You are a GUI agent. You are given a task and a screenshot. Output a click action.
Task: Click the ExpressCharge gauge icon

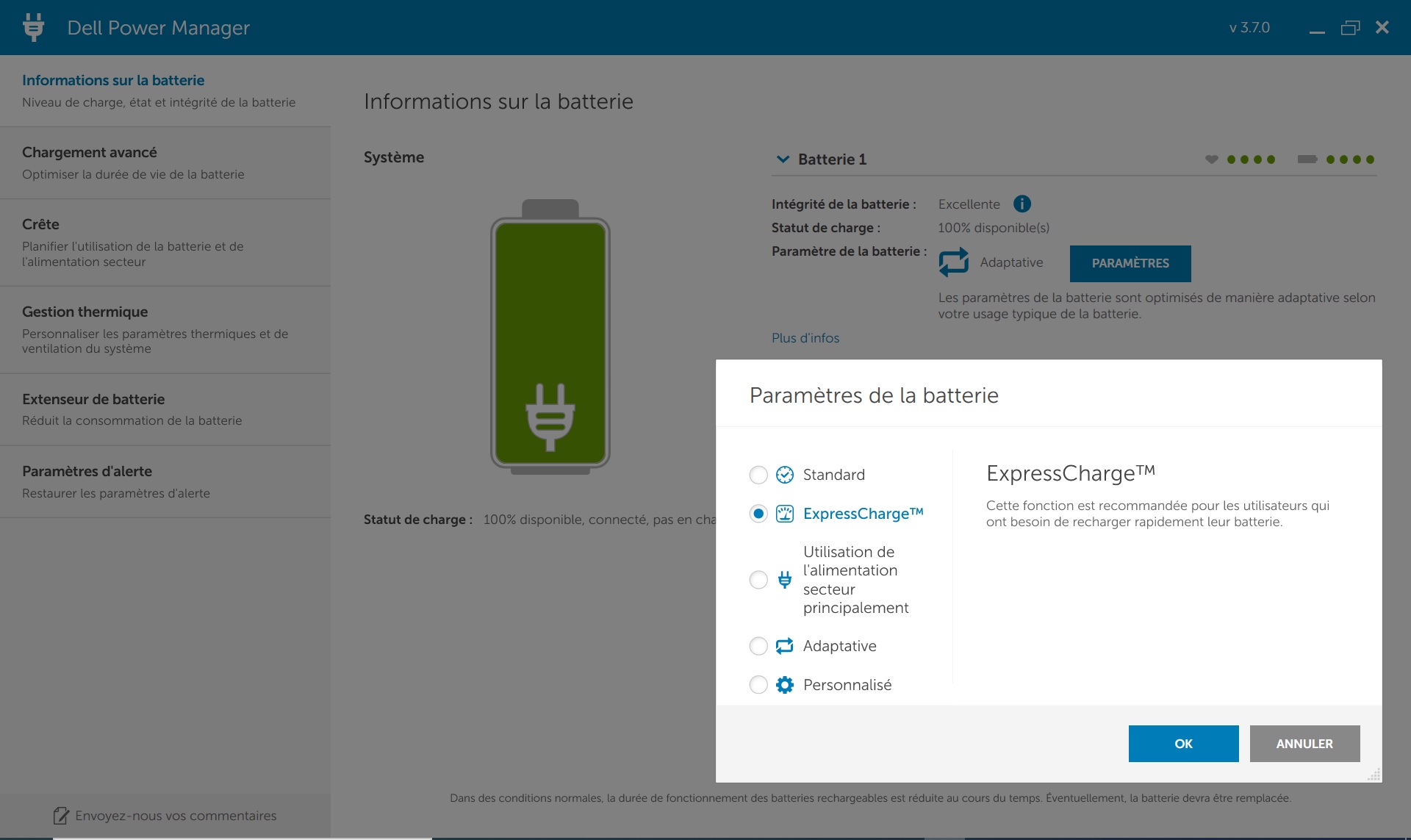785,514
